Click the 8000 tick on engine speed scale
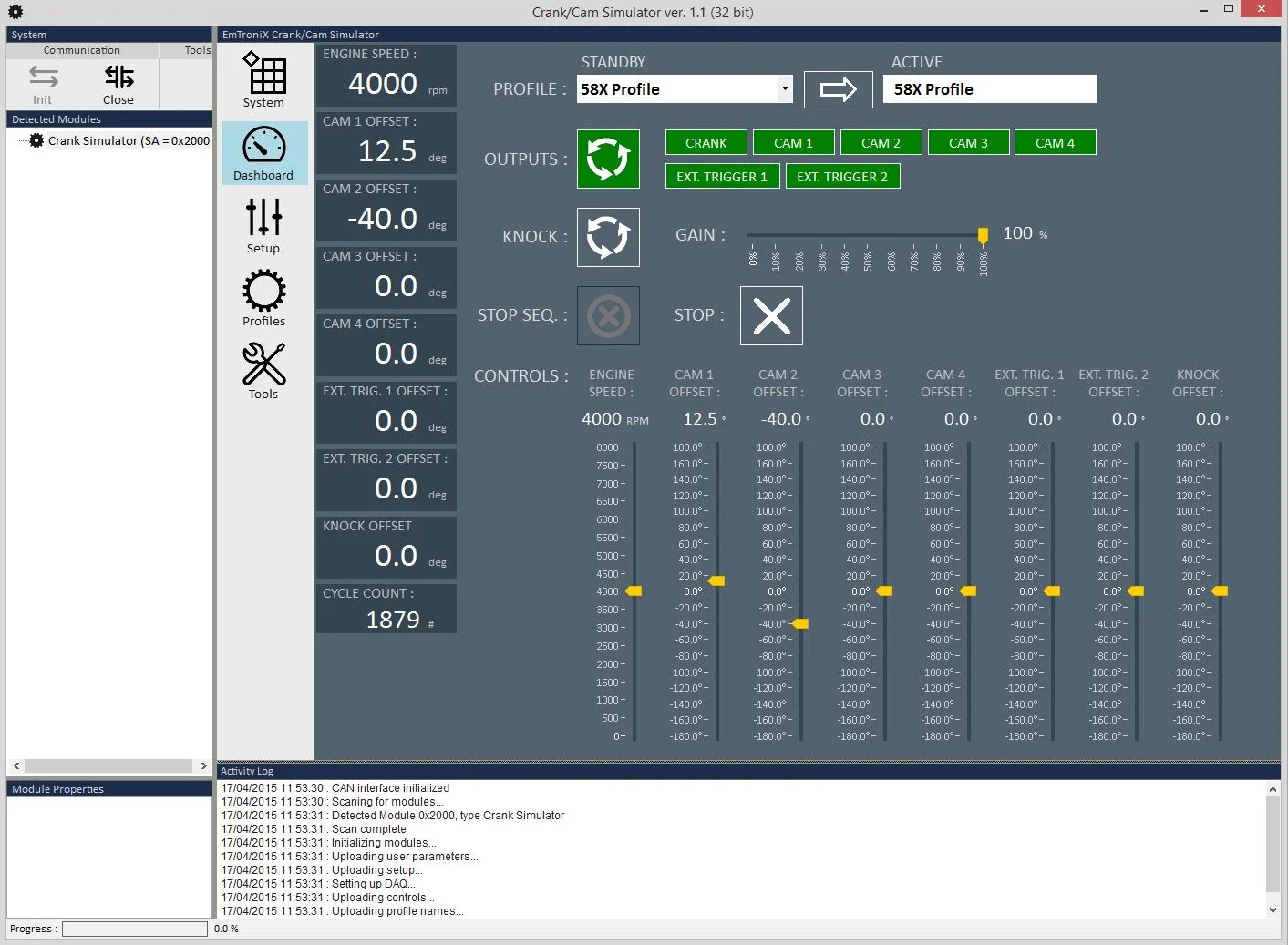The image size is (1288, 945). 610,447
